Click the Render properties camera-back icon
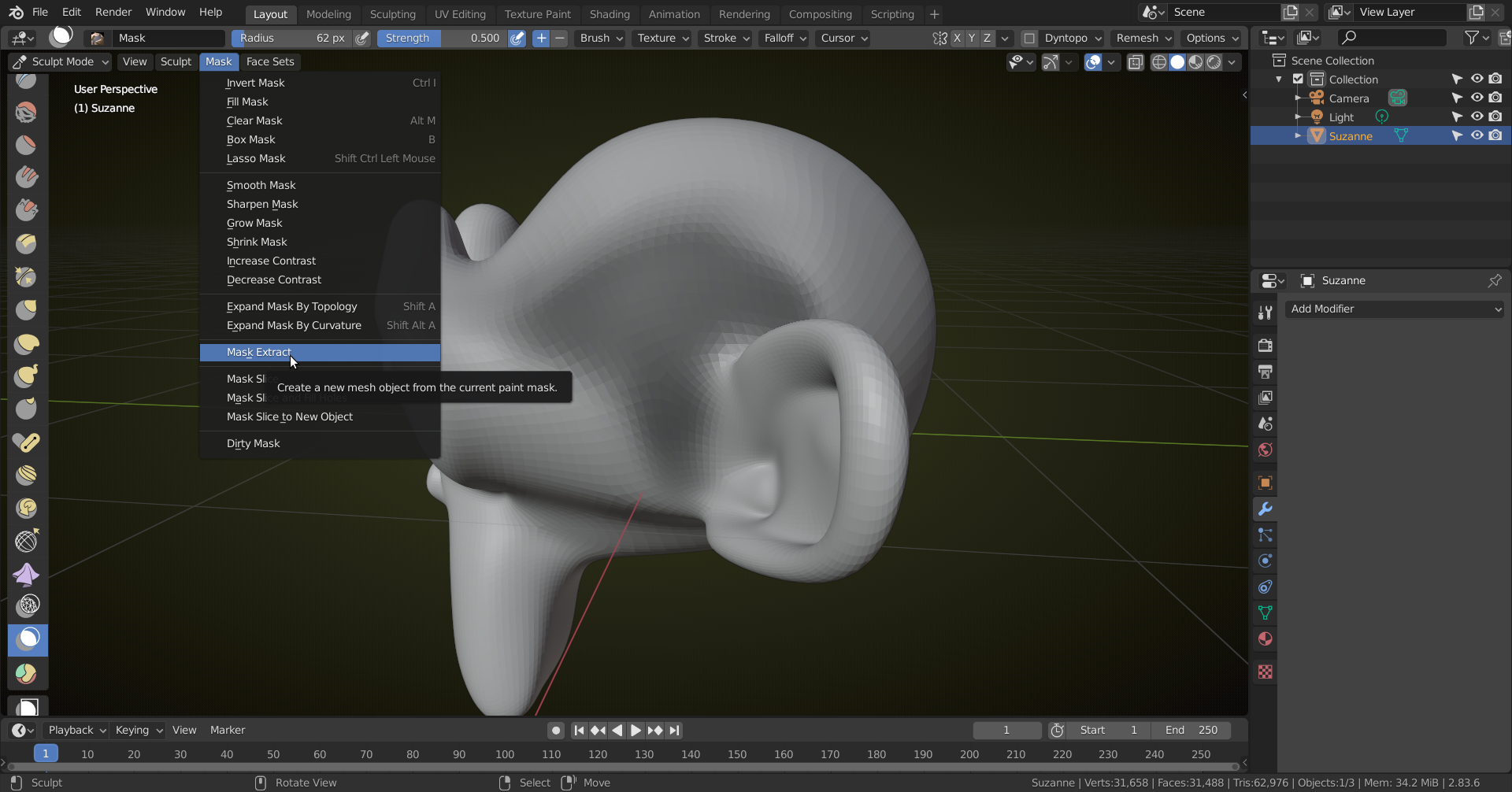This screenshot has width=1512, height=792. pyautogui.click(x=1265, y=346)
